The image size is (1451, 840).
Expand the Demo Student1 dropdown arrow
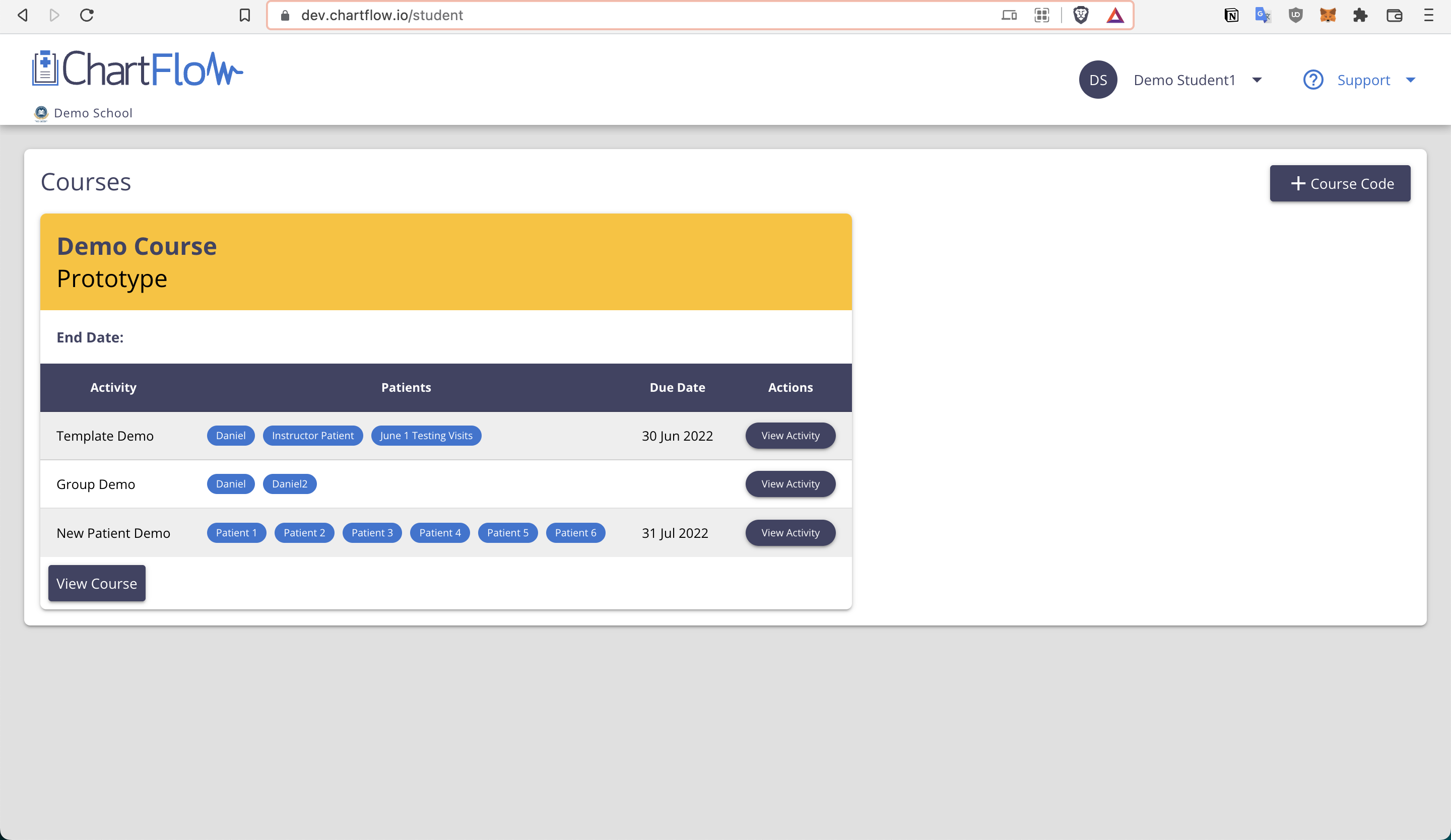[1257, 80]
